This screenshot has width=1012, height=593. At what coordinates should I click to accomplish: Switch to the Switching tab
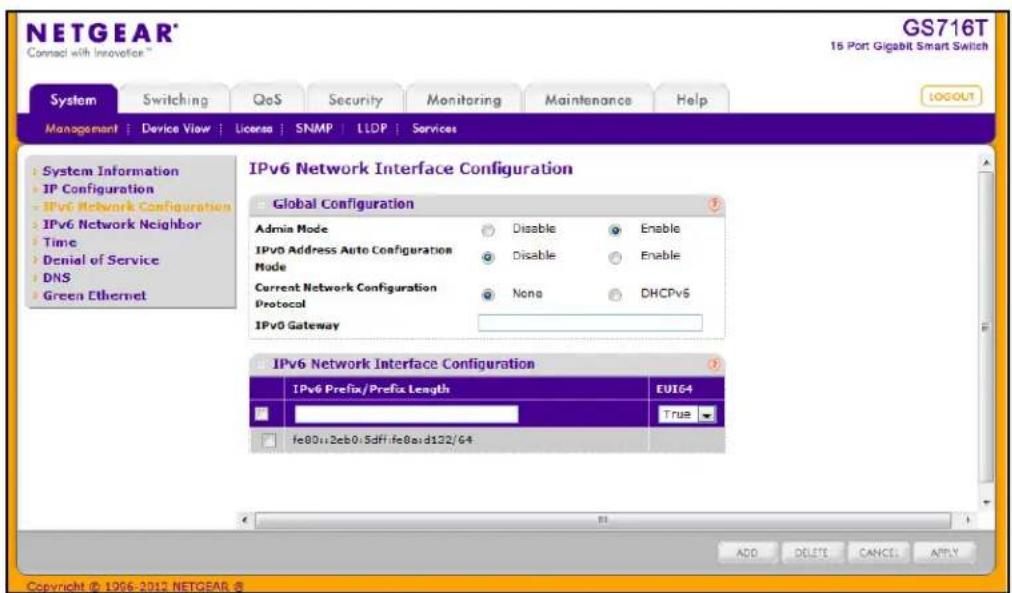tap(176, 99)
